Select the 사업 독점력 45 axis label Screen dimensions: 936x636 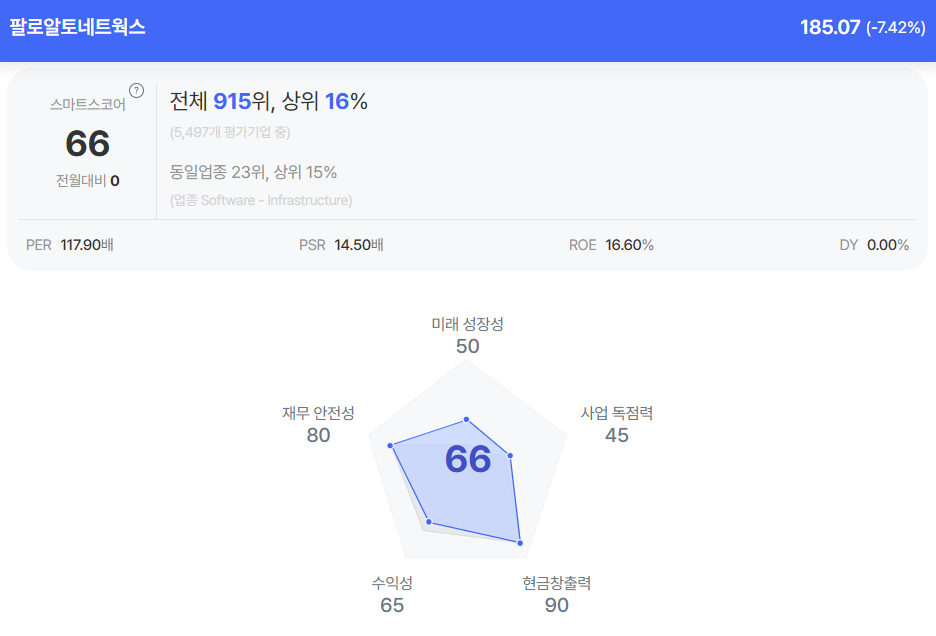617,424
